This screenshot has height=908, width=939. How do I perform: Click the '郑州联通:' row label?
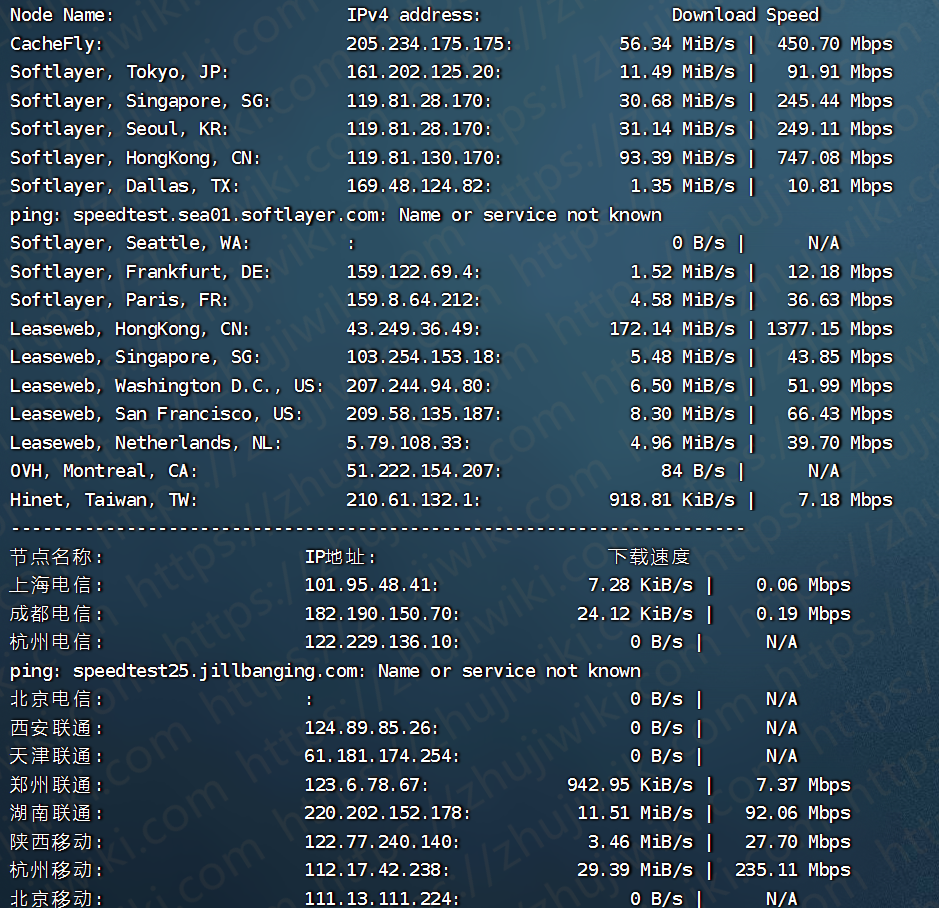[x=56, y=785]
